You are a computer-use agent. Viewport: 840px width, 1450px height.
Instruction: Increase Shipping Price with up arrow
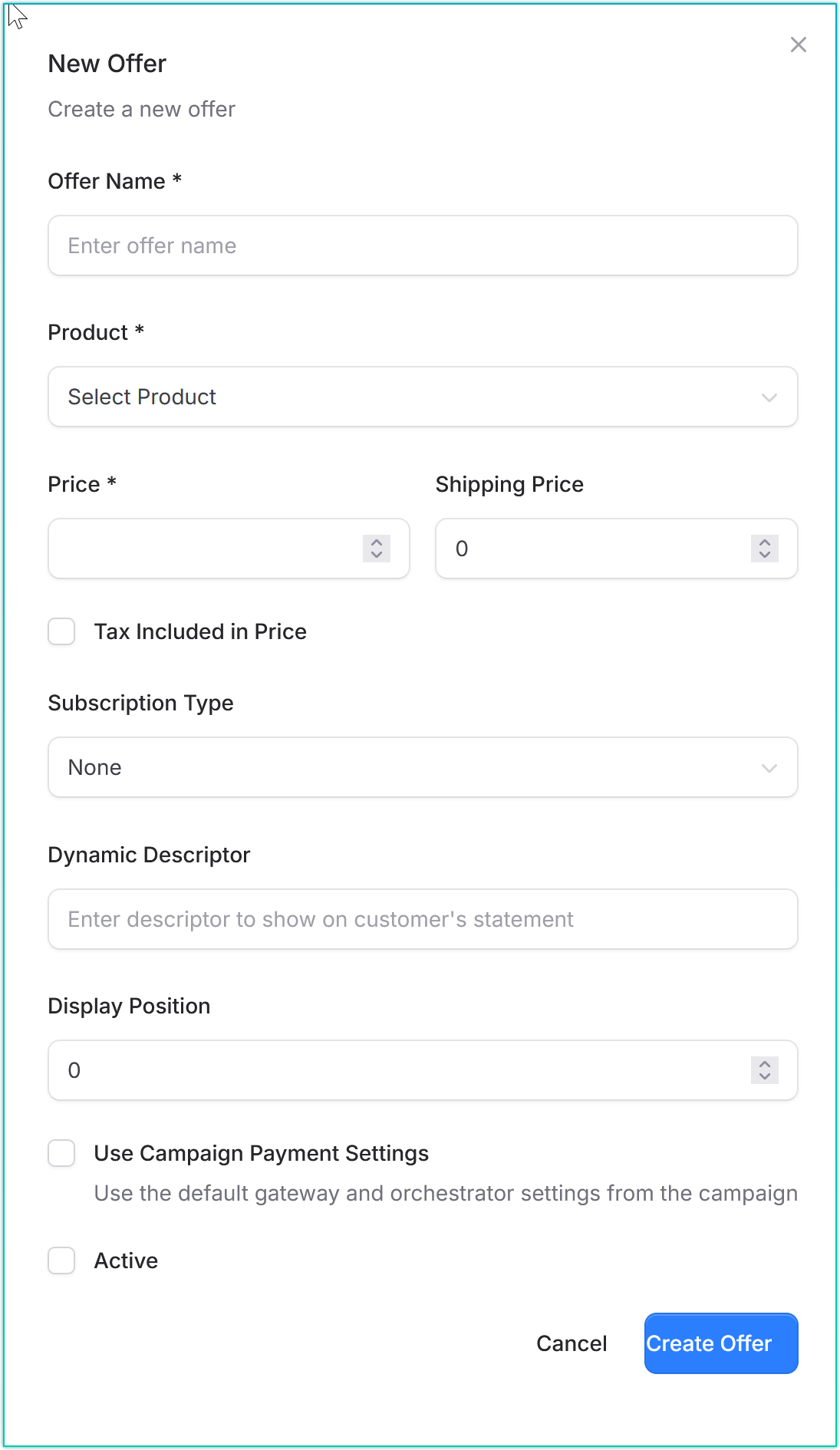[765, 542]
